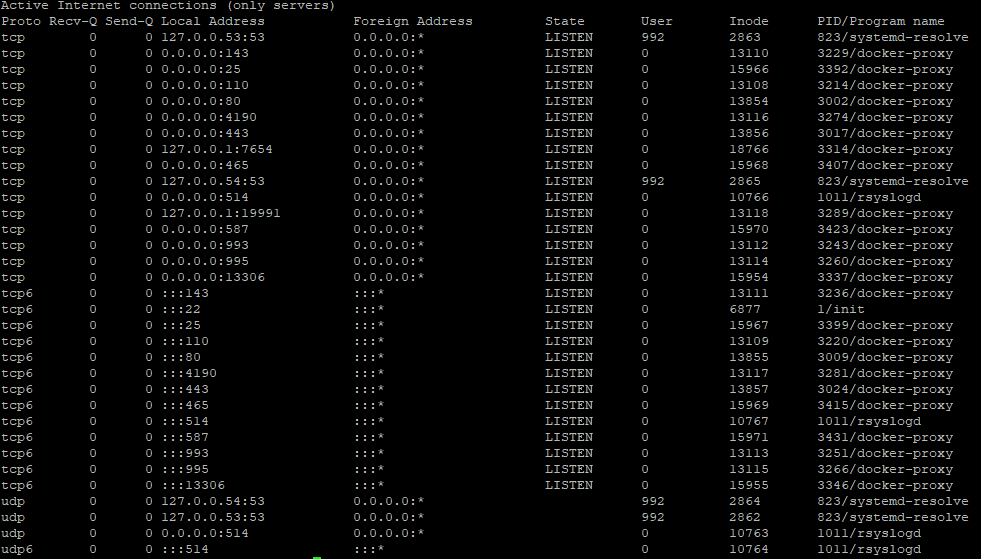Select local address 0.0.0.0:995
Screen dimensions: 981x559
(205, 261)
